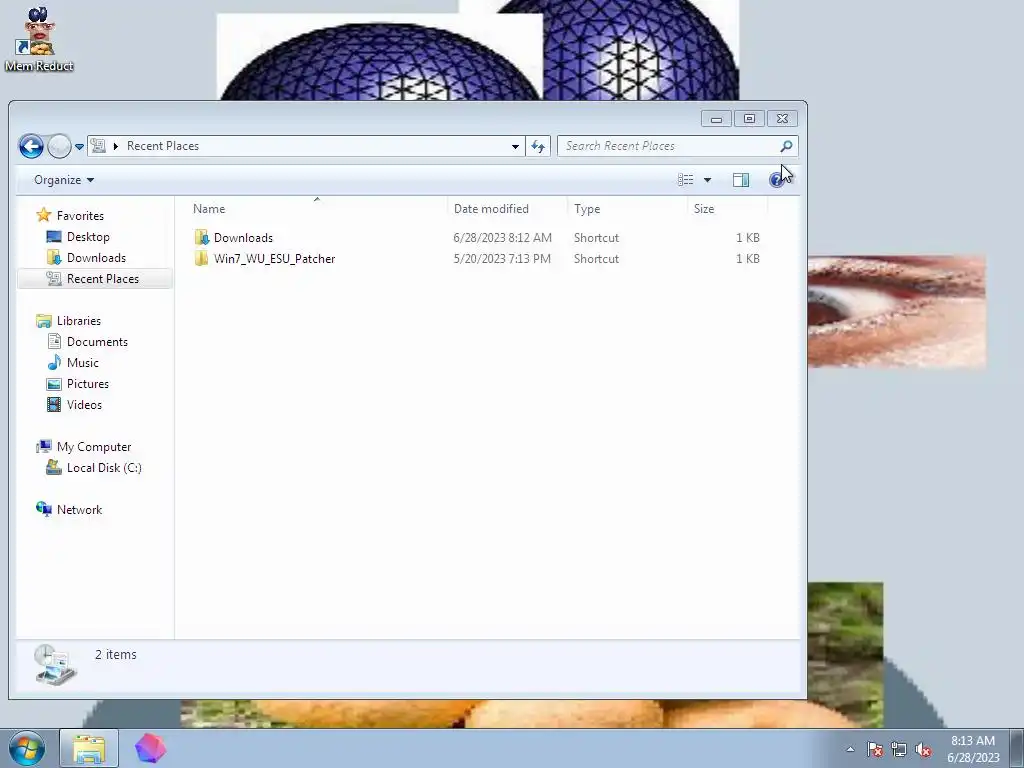
Task: Open the Music library
Action: click(82, 362)
